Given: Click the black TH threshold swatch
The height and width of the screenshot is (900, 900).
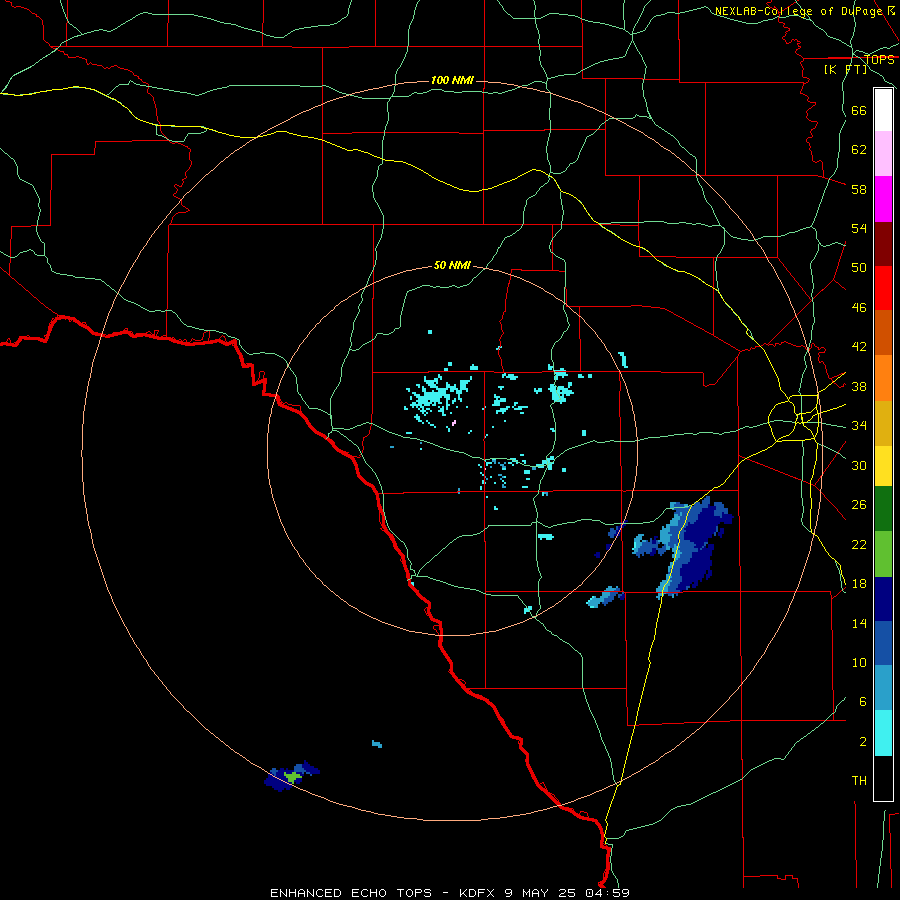Looking at the screenshot, I should coord(883,778).
